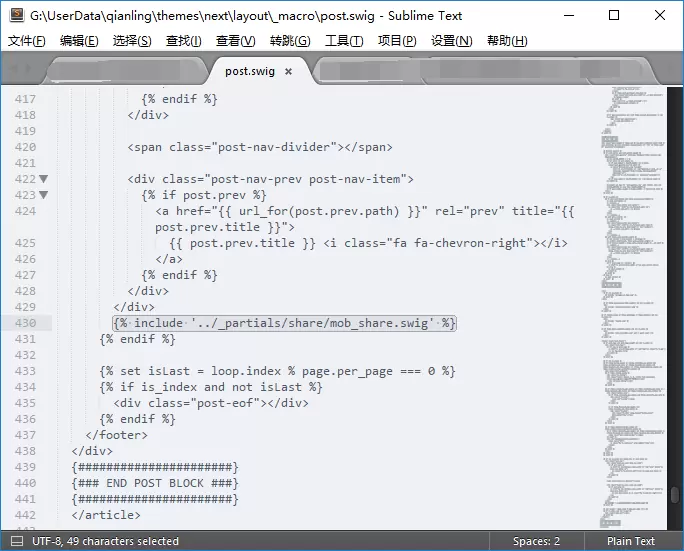Viewport: 684px width, 551px height.
Task: Open the 帮助(H) menu
Action: [x=506, y=41]
